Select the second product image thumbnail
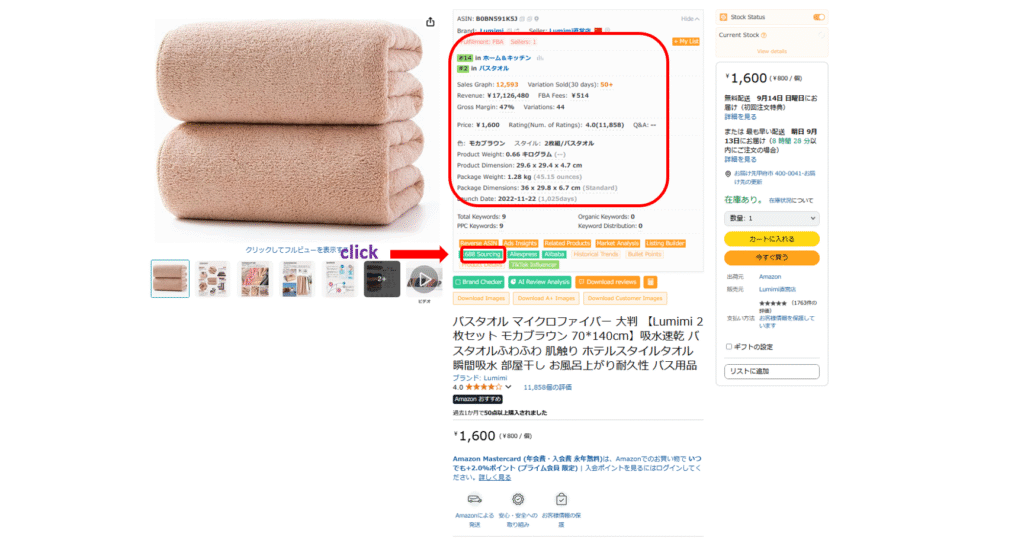This screenshot has height=543, width=1024. (x=213, y=279)
